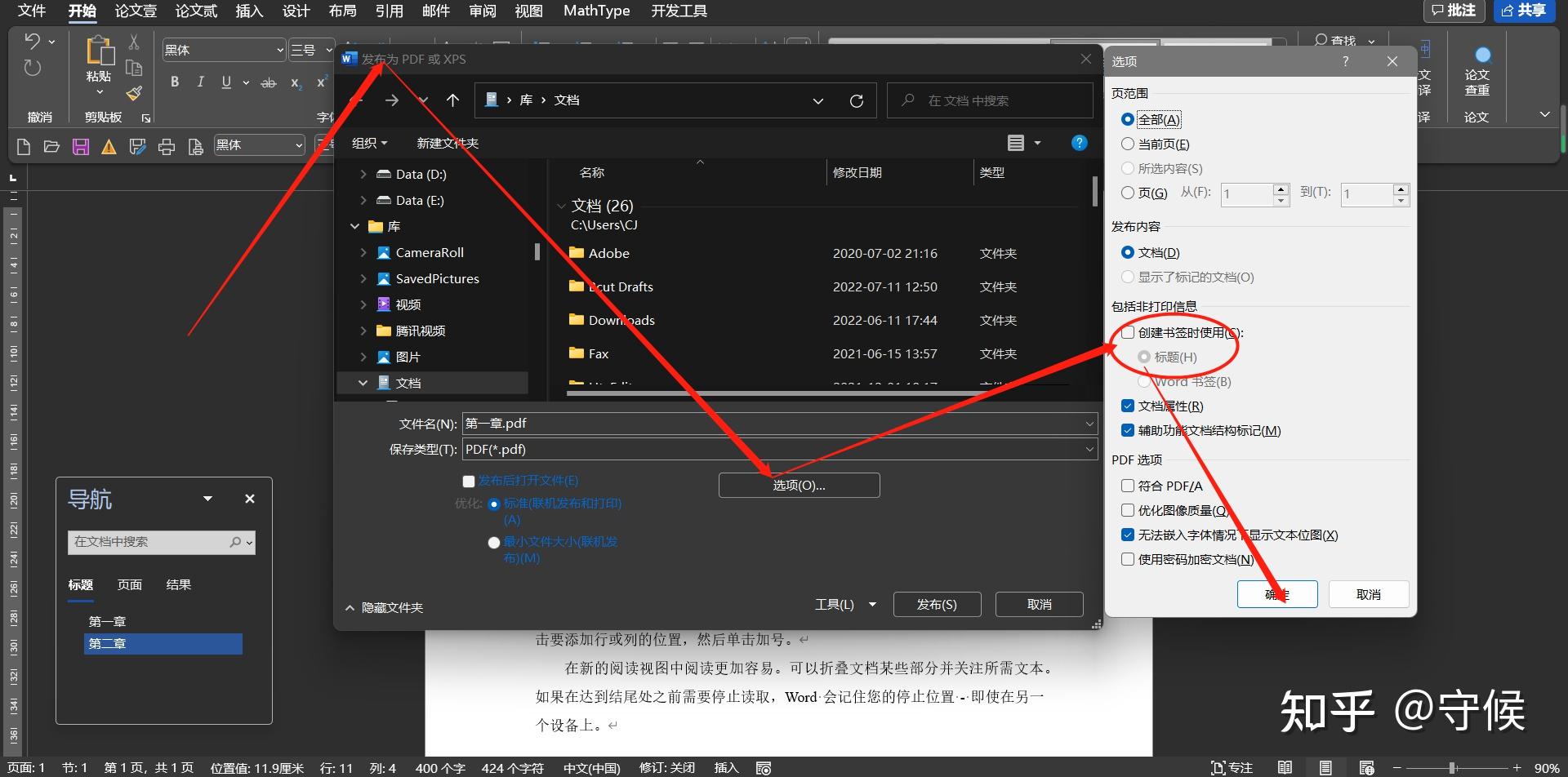This screenshot has height=777, width=1568.
Task: Open help in the save dialog
Action: coord(1079,143)
